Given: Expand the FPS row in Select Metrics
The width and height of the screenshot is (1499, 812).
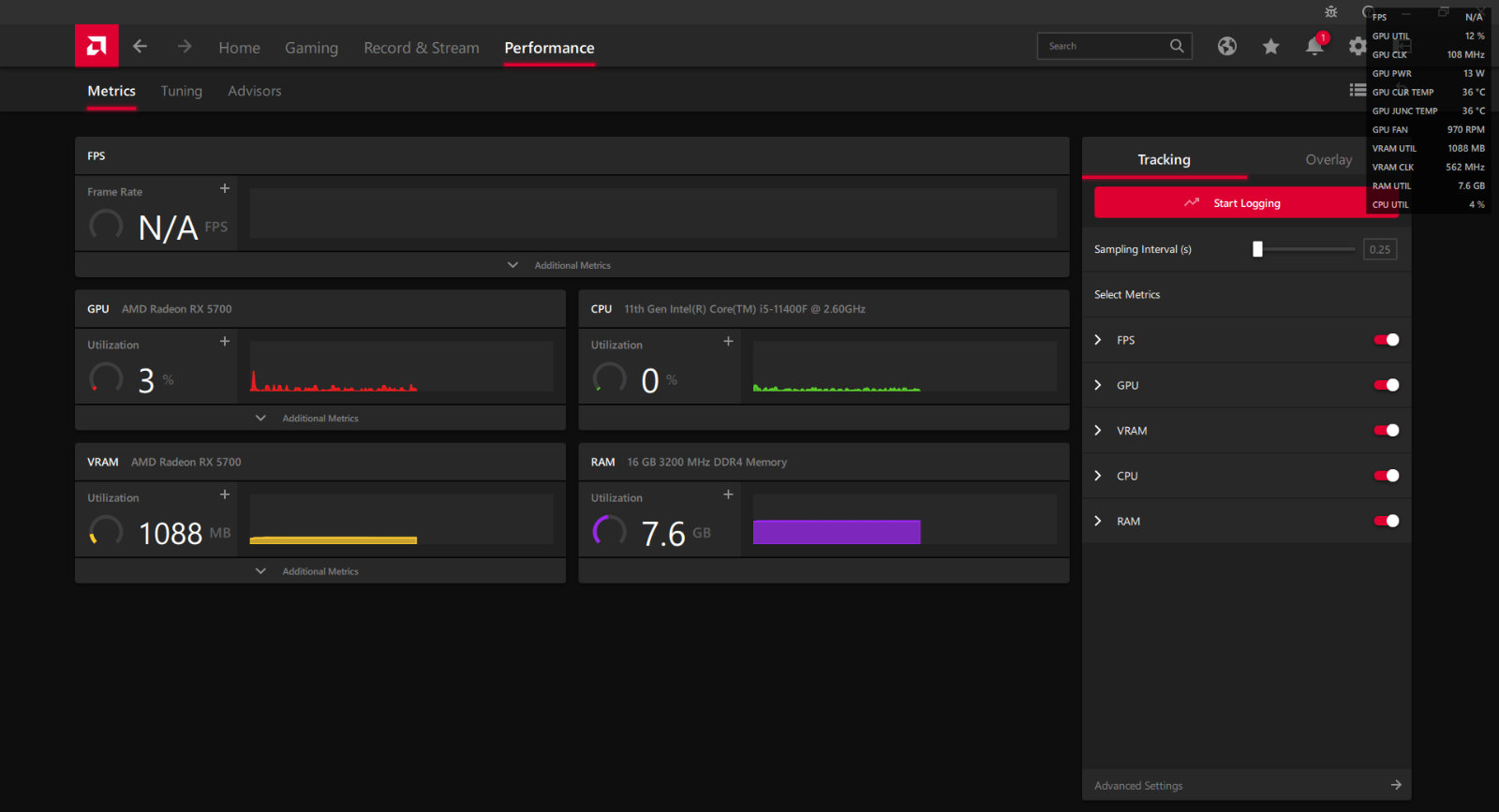Looking at the screenshot, I should [1098, 340].
